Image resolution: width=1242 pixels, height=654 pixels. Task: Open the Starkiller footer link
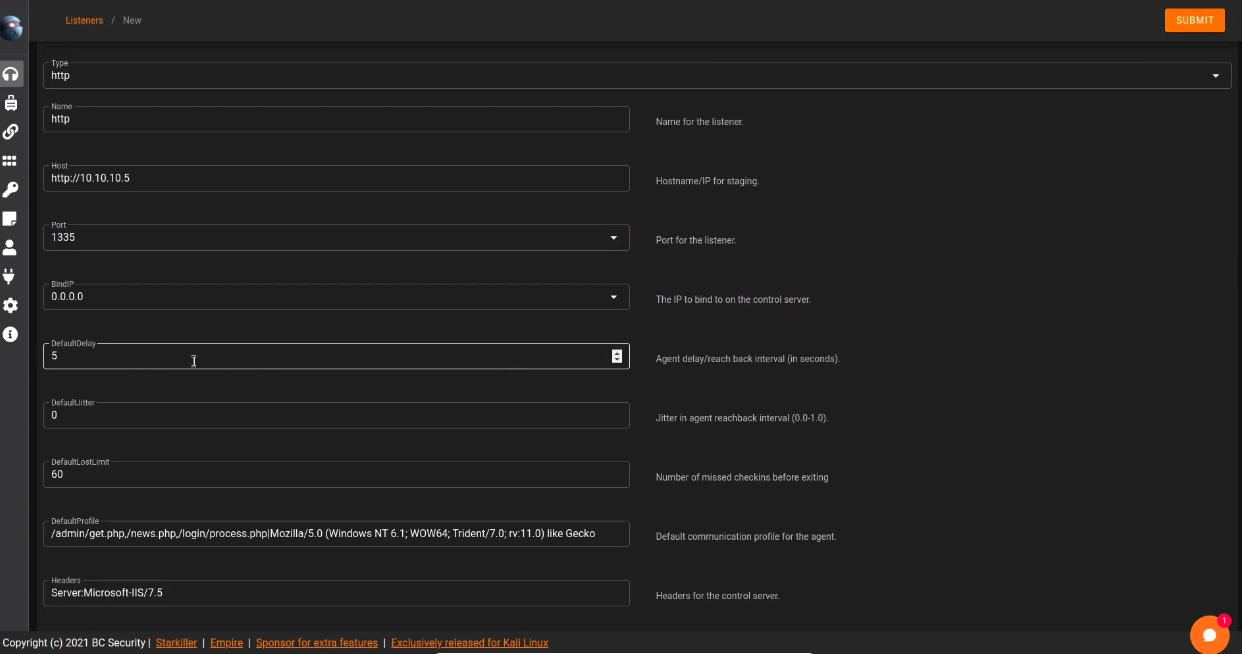point(176,643)
